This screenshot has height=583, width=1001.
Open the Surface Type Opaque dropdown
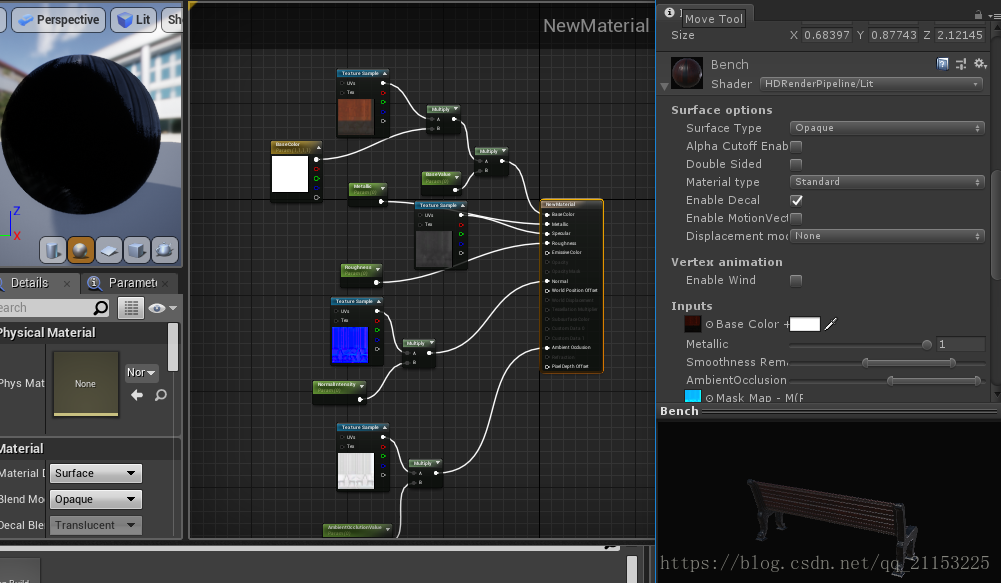point(887,128)
